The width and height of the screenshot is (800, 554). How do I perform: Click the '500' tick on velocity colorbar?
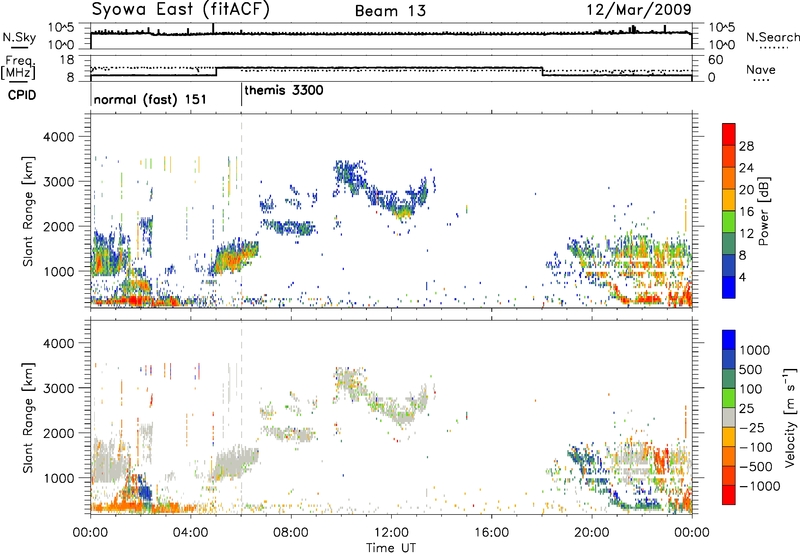[751, 369]
